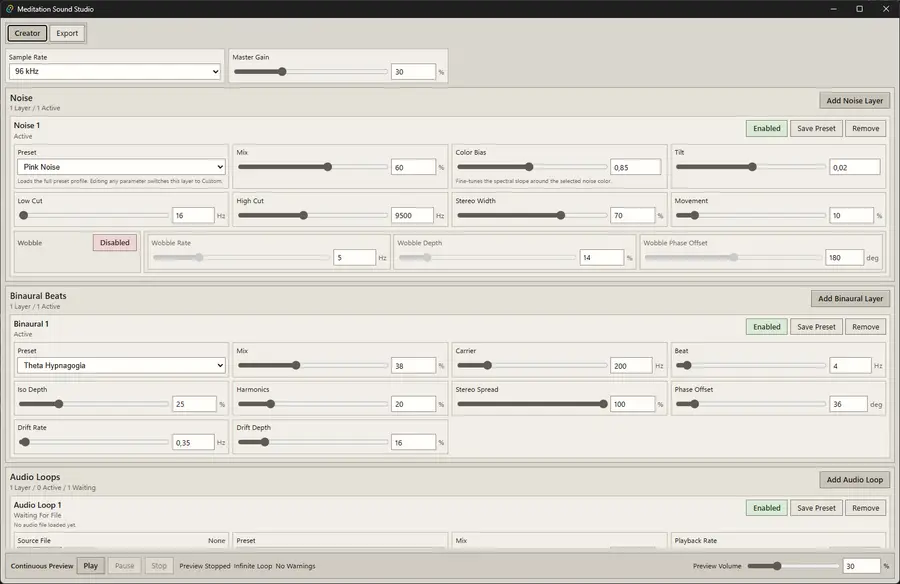
Task: Remove the Audio Loop 1 layer
Action: coord(866,508)
